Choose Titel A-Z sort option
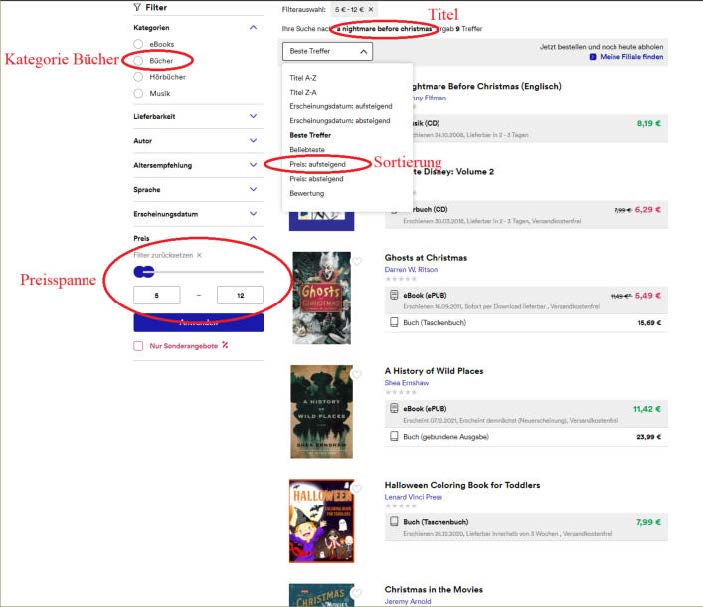Screen dimensions: 703x607 [x=303, y=77]
